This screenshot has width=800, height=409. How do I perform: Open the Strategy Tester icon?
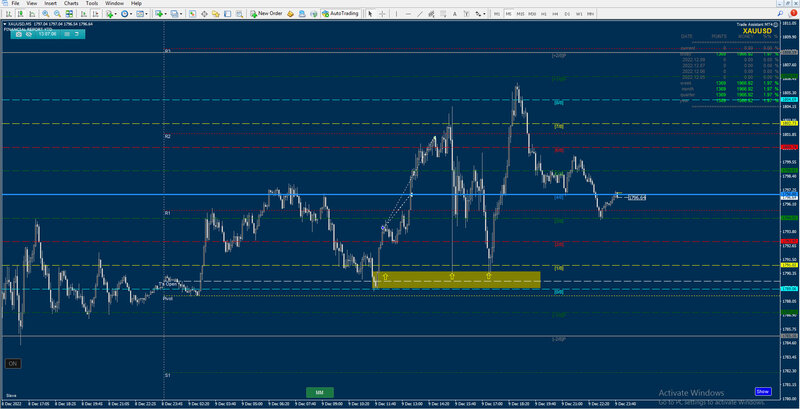pyautogui.click(x=239, y=14)
